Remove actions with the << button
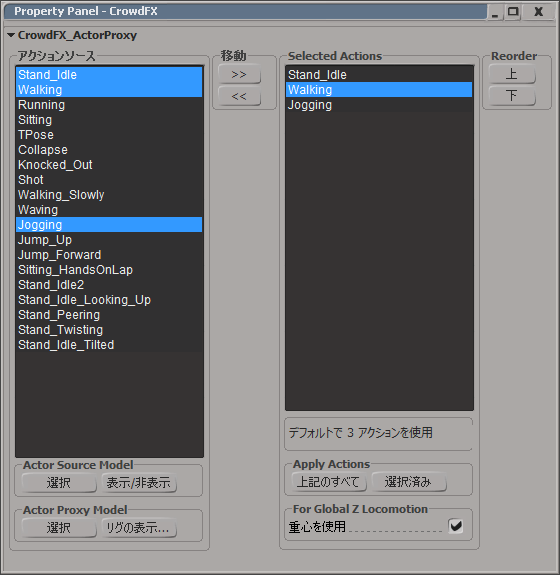This screenshot has height=575, width=560. click(239, 96)
